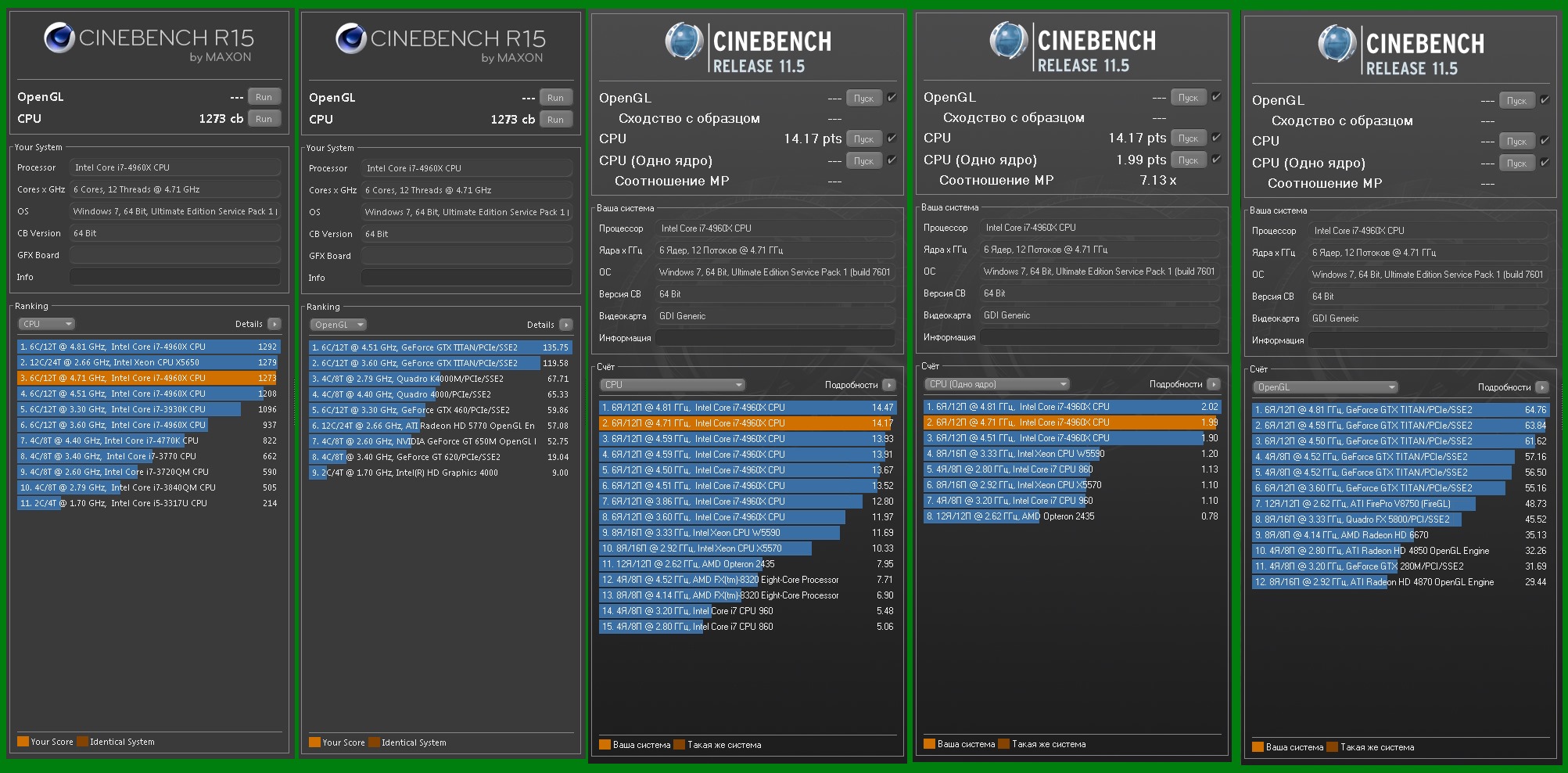Click Информация field in R11.5 single-core ranking window
Image resolution: width=1568 pixels, height=773 pixels.
(x=1100, y=337)
